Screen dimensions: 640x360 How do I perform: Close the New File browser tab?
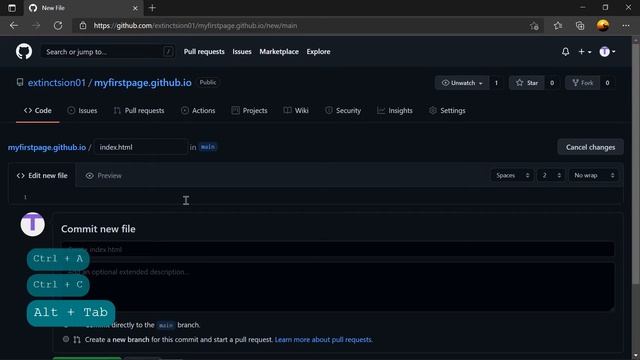tap(135, 8)
